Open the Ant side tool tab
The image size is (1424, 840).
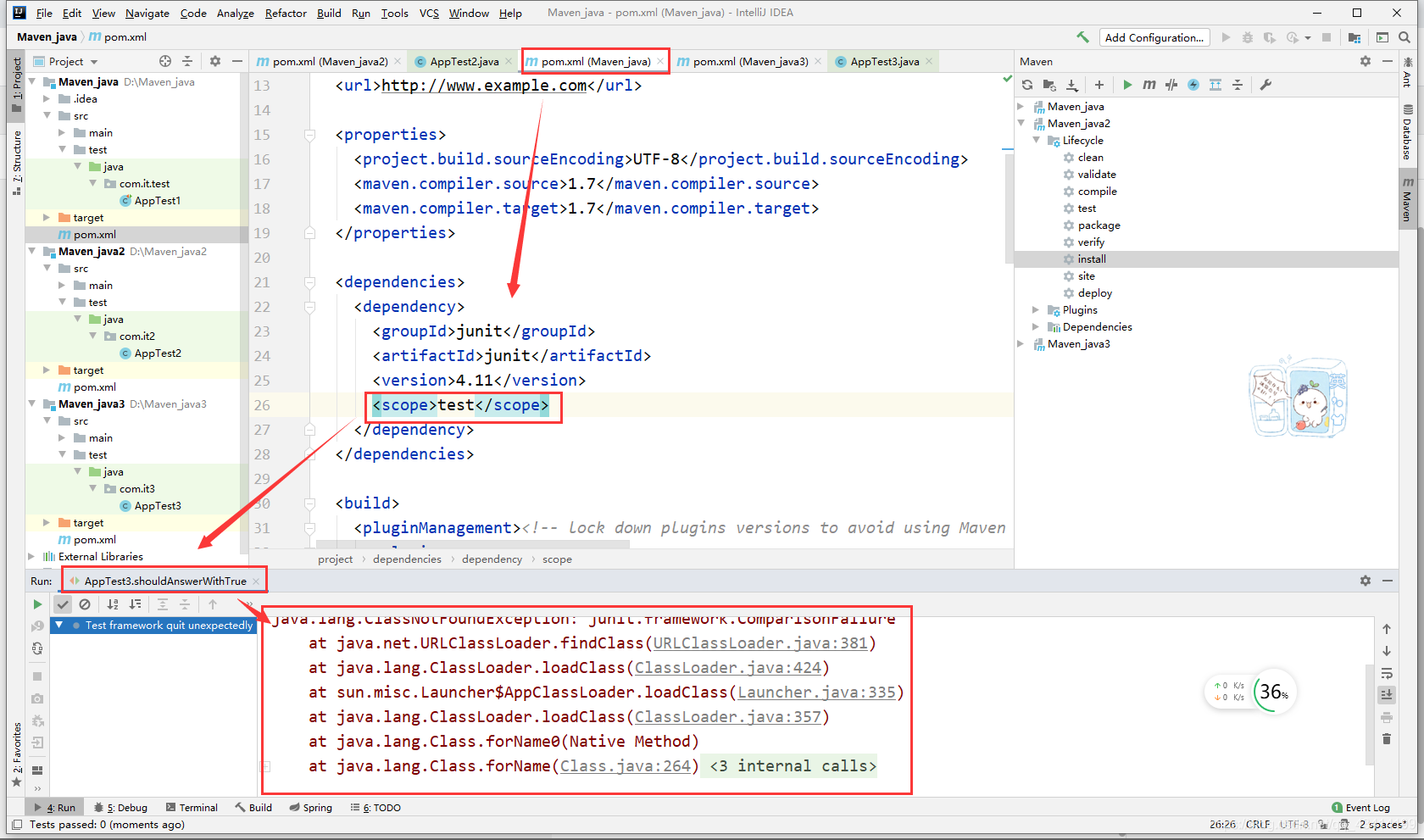tap(1408, 72)
